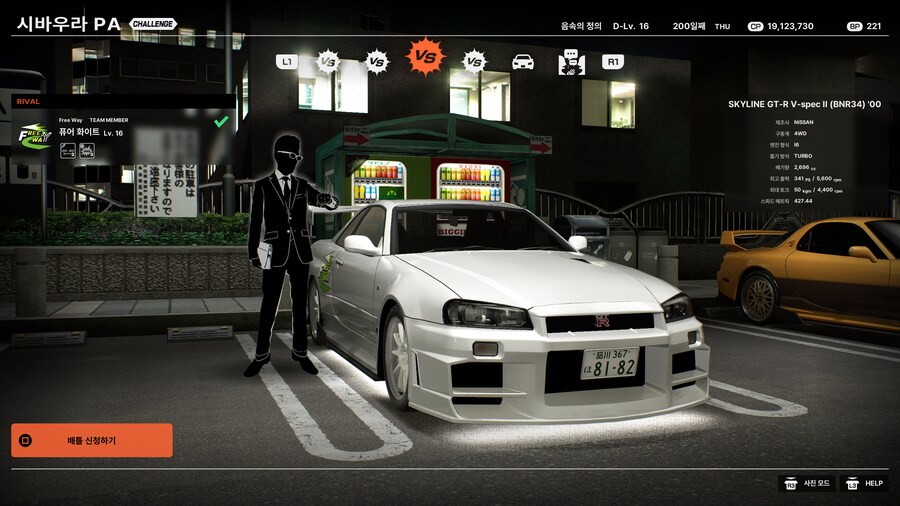Choose the VS icon right of orange one
This screenshot has width=900, height=506.
coord(474,62)
